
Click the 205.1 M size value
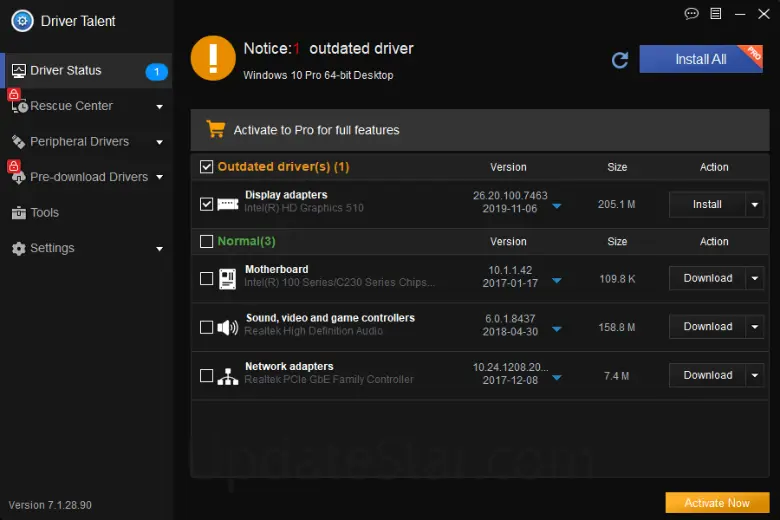(616, 205)
